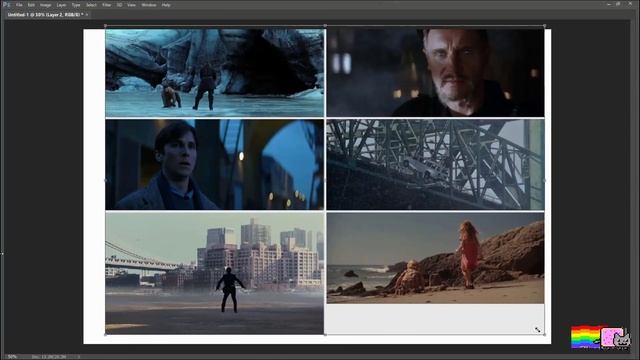The height and width of the screenshot is (360, 640).
Task: Click the dark-haired man street image
Action: click(215, 164)
